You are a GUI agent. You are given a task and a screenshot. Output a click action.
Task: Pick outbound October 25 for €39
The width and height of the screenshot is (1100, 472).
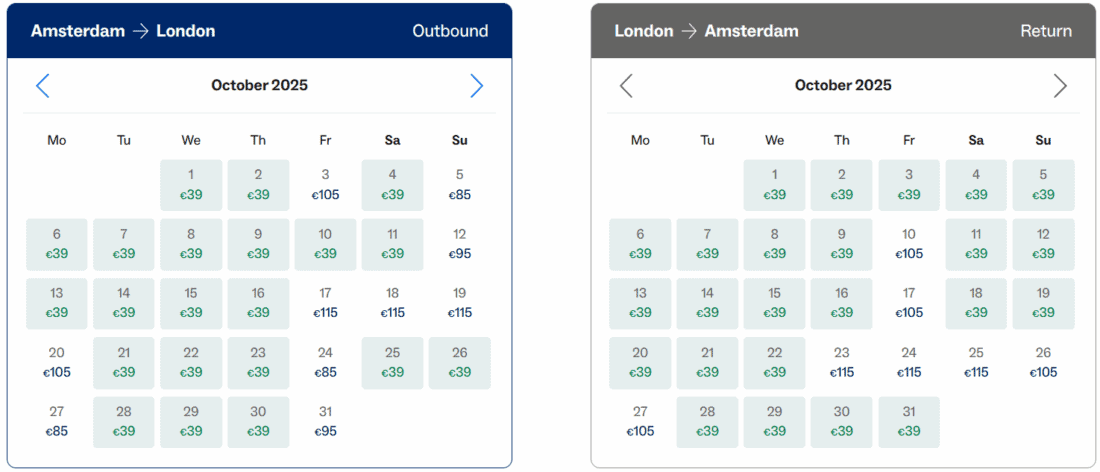392,362
